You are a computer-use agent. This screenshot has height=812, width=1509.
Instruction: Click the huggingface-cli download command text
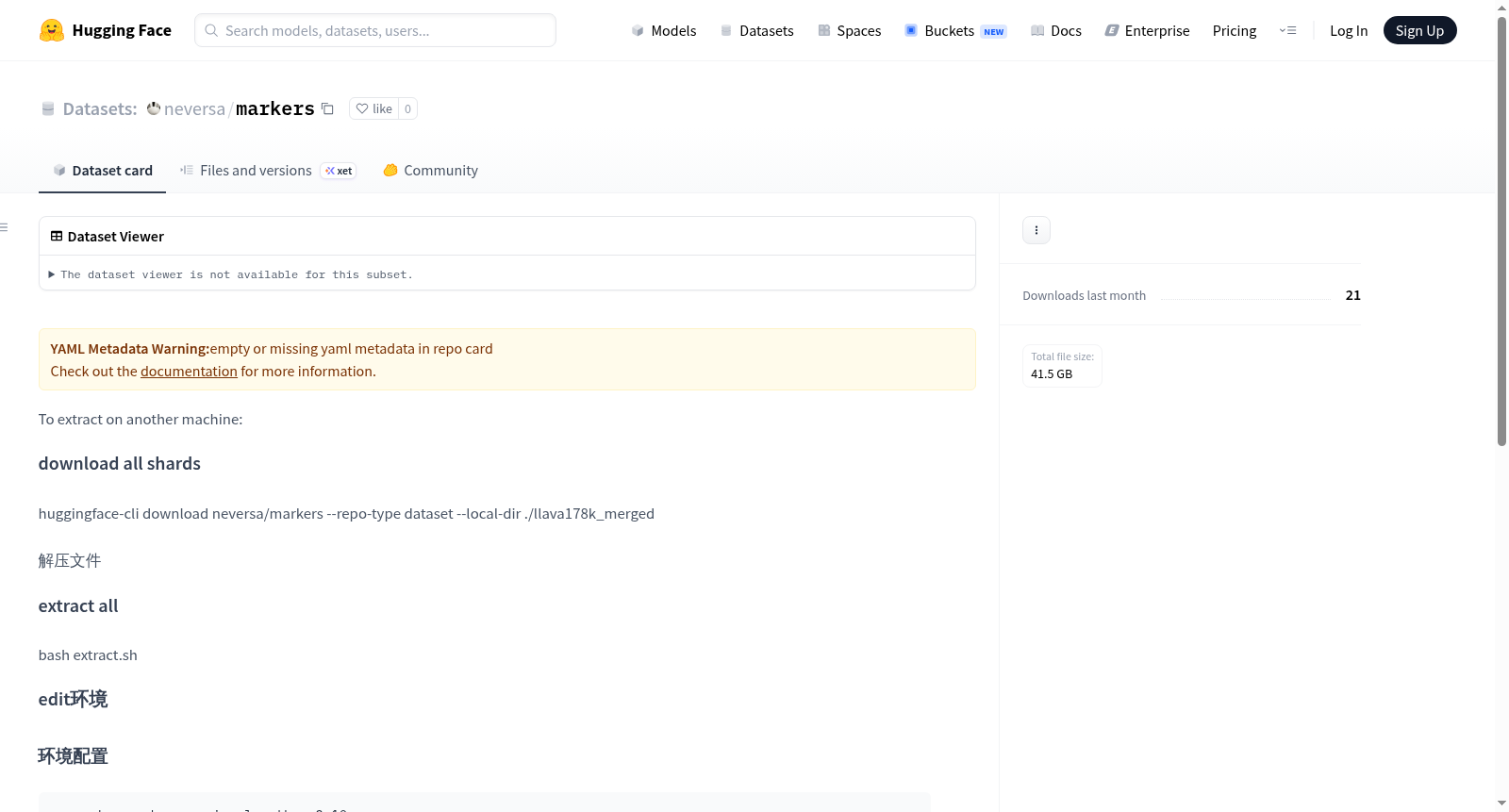(x=346, y=513)
